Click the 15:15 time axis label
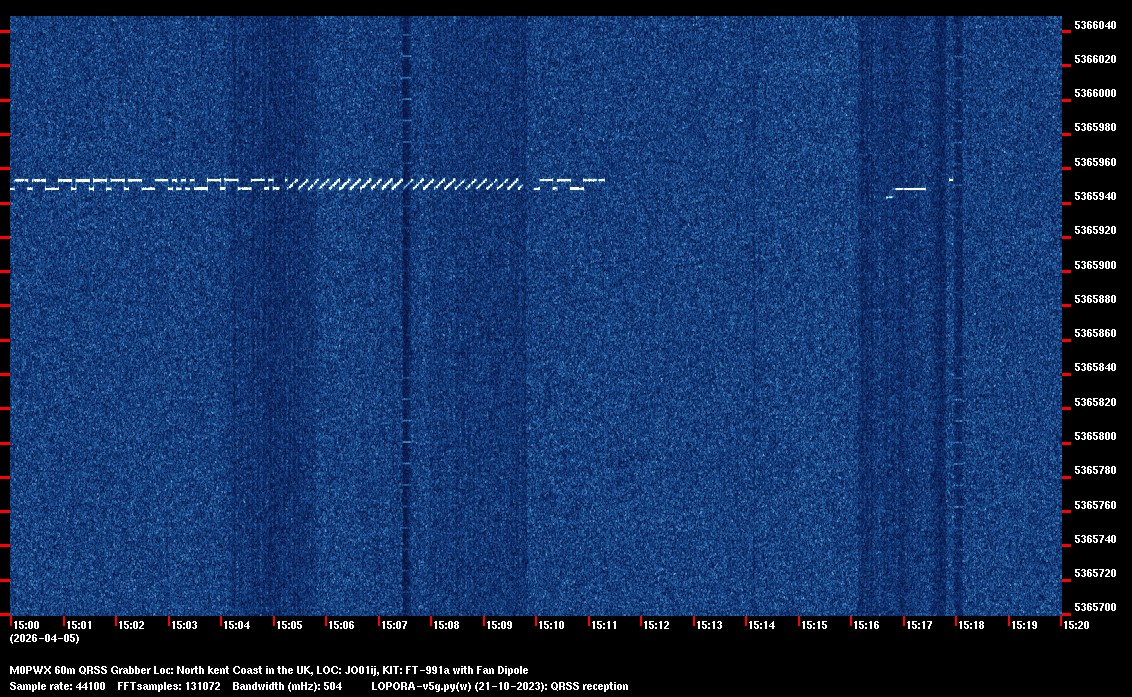Image resolution: width=1132 pixels, height=697 pixels. click(x=814, y=625)
